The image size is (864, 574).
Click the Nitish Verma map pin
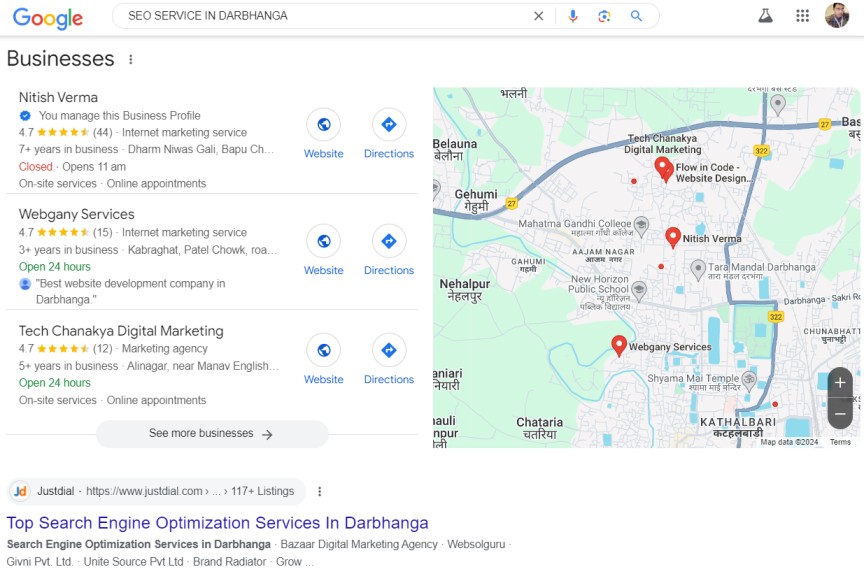[673, 237]
